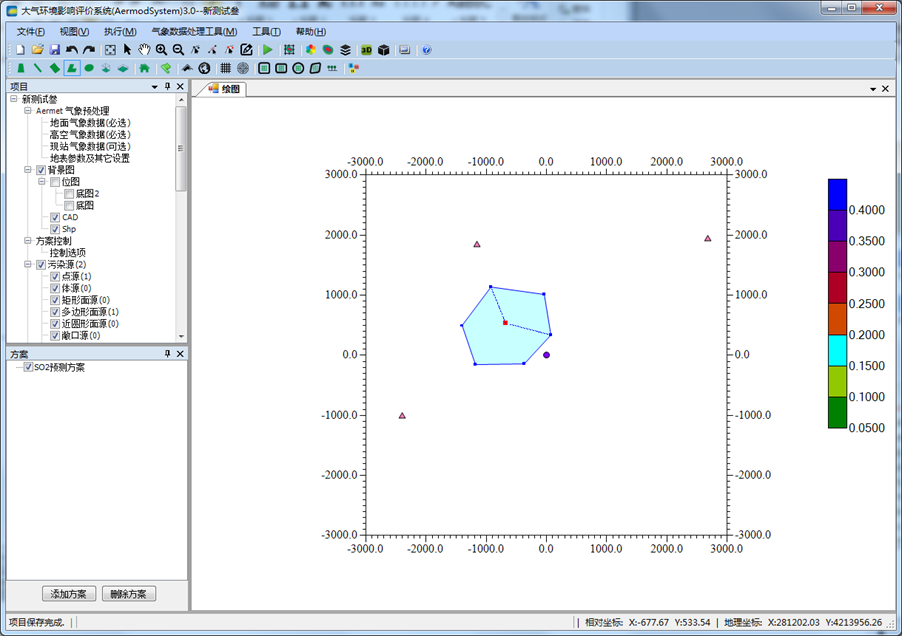Open the 3D view toolbar icon
902x636 pixels.
click(x=366, y=49)
